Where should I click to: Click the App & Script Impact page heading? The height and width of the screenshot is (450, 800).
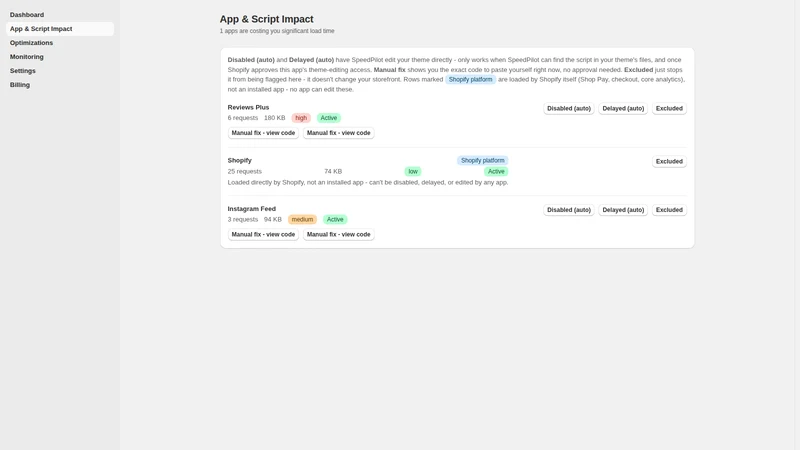tap(266, 19)
